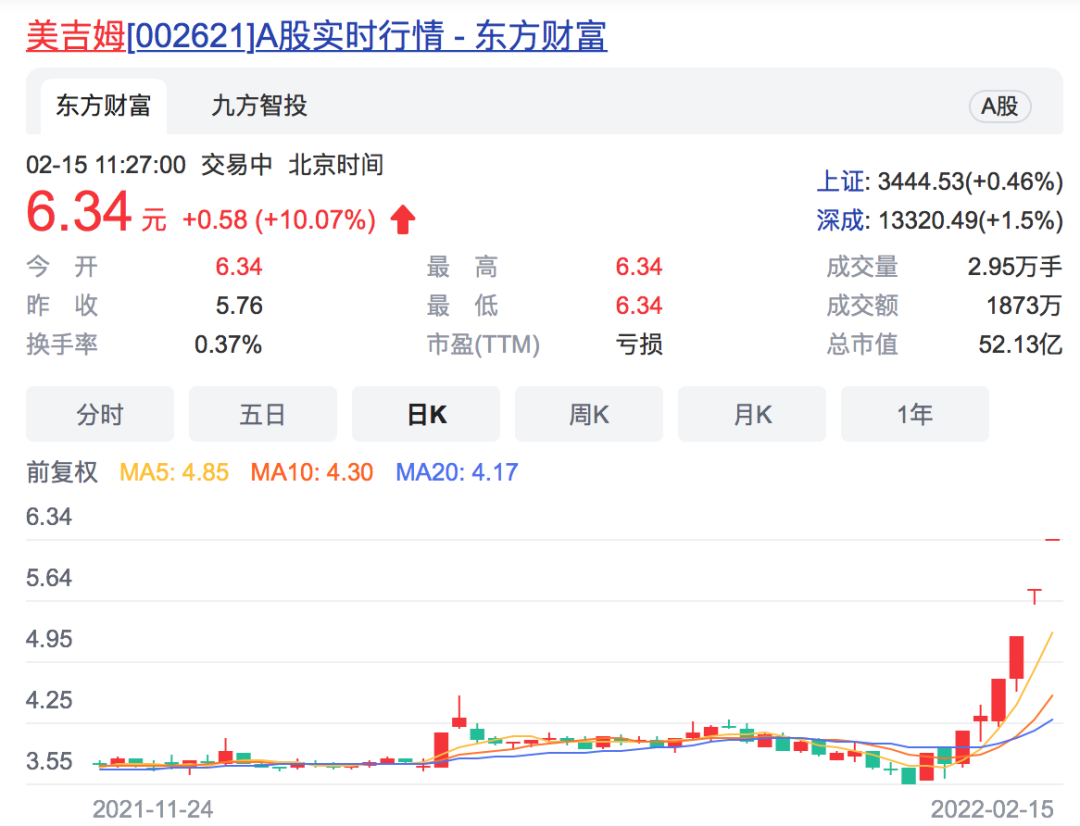Click the 前复权 adjustment label

pos(62,472)
